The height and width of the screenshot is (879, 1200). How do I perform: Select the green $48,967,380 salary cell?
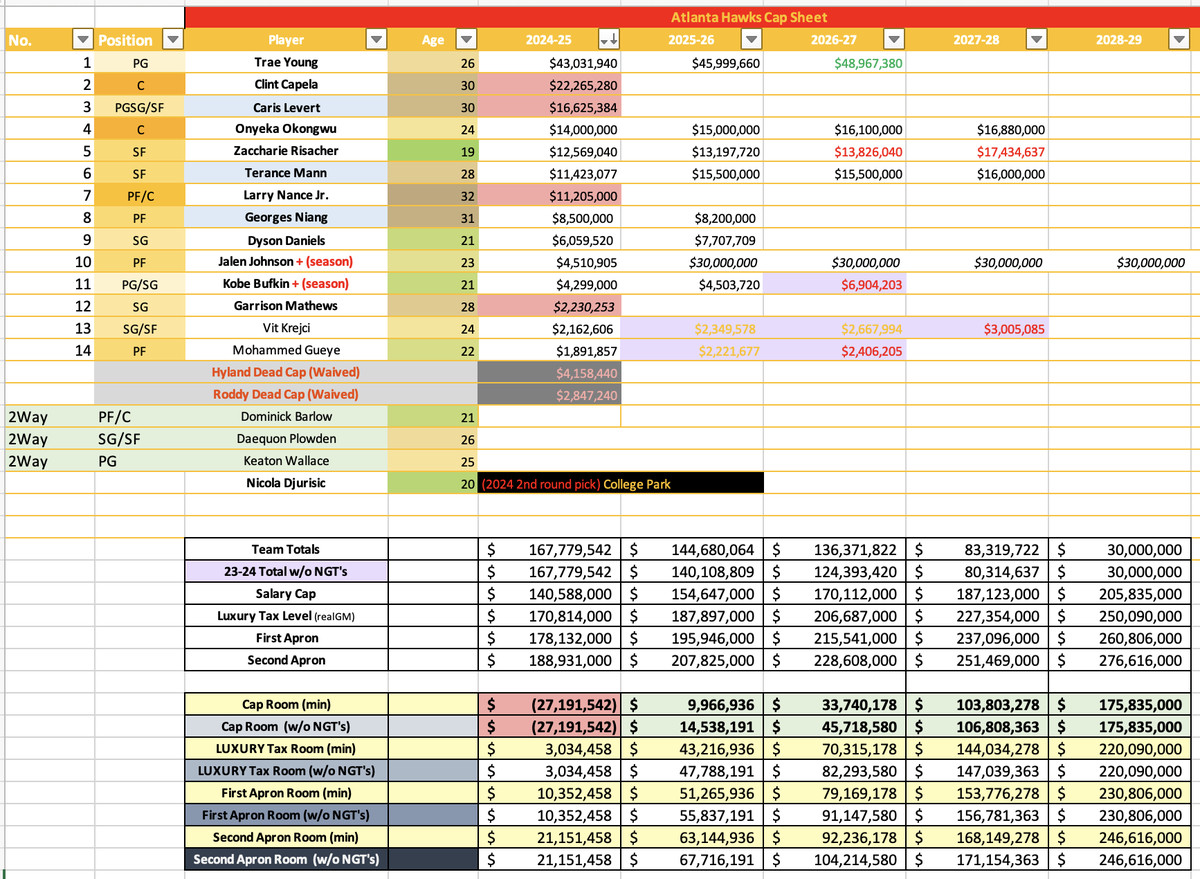point(835,62)
